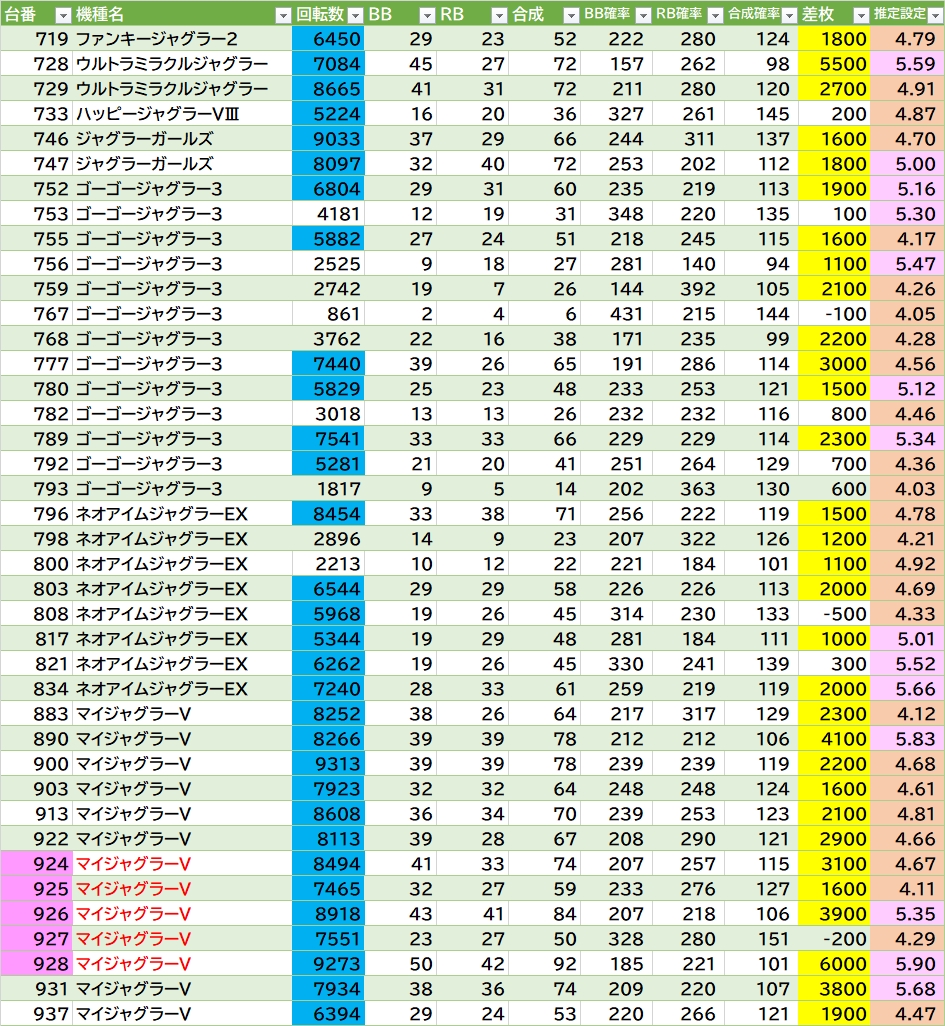Open the BB column filter dropdown
This screenshot has width=945, height=1026.
(427, 15)
